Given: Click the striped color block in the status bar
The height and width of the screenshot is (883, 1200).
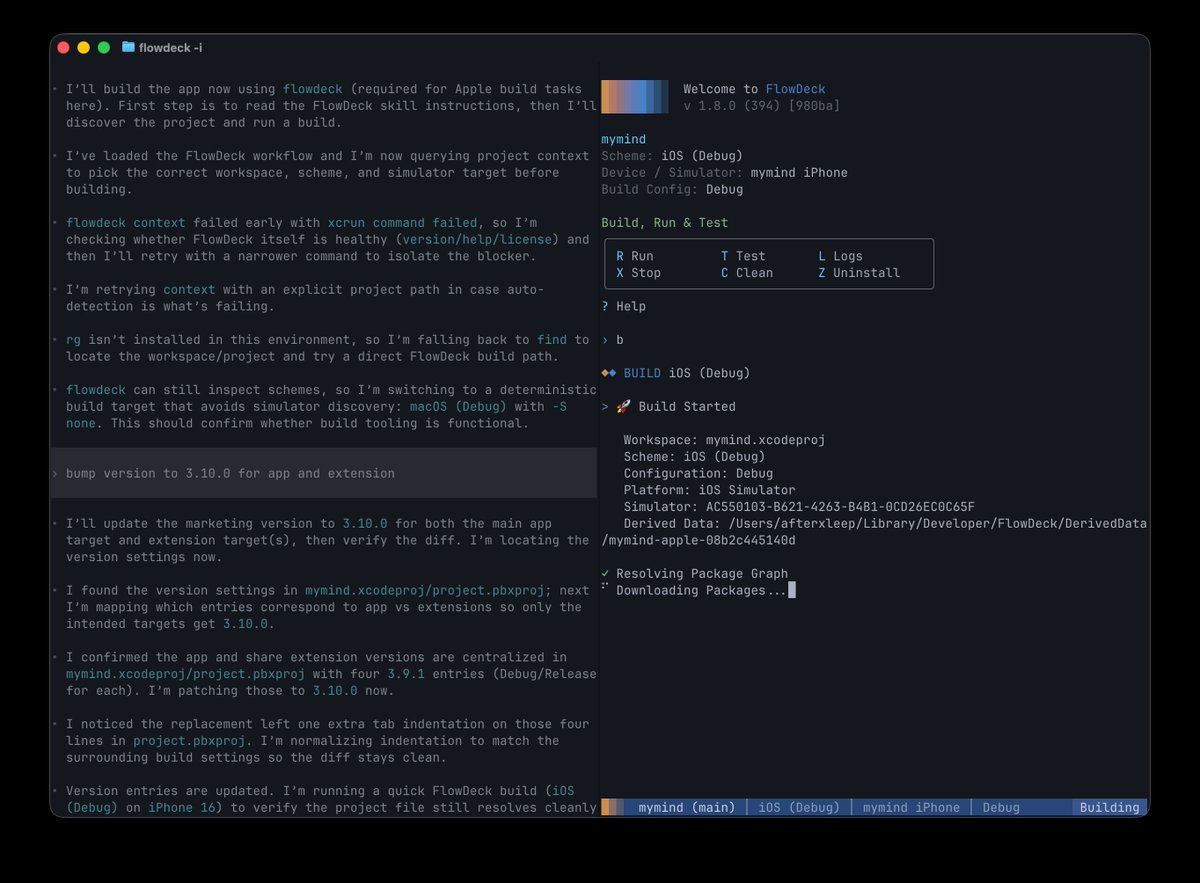Looking at the screenshot, I should pos(614,808).
